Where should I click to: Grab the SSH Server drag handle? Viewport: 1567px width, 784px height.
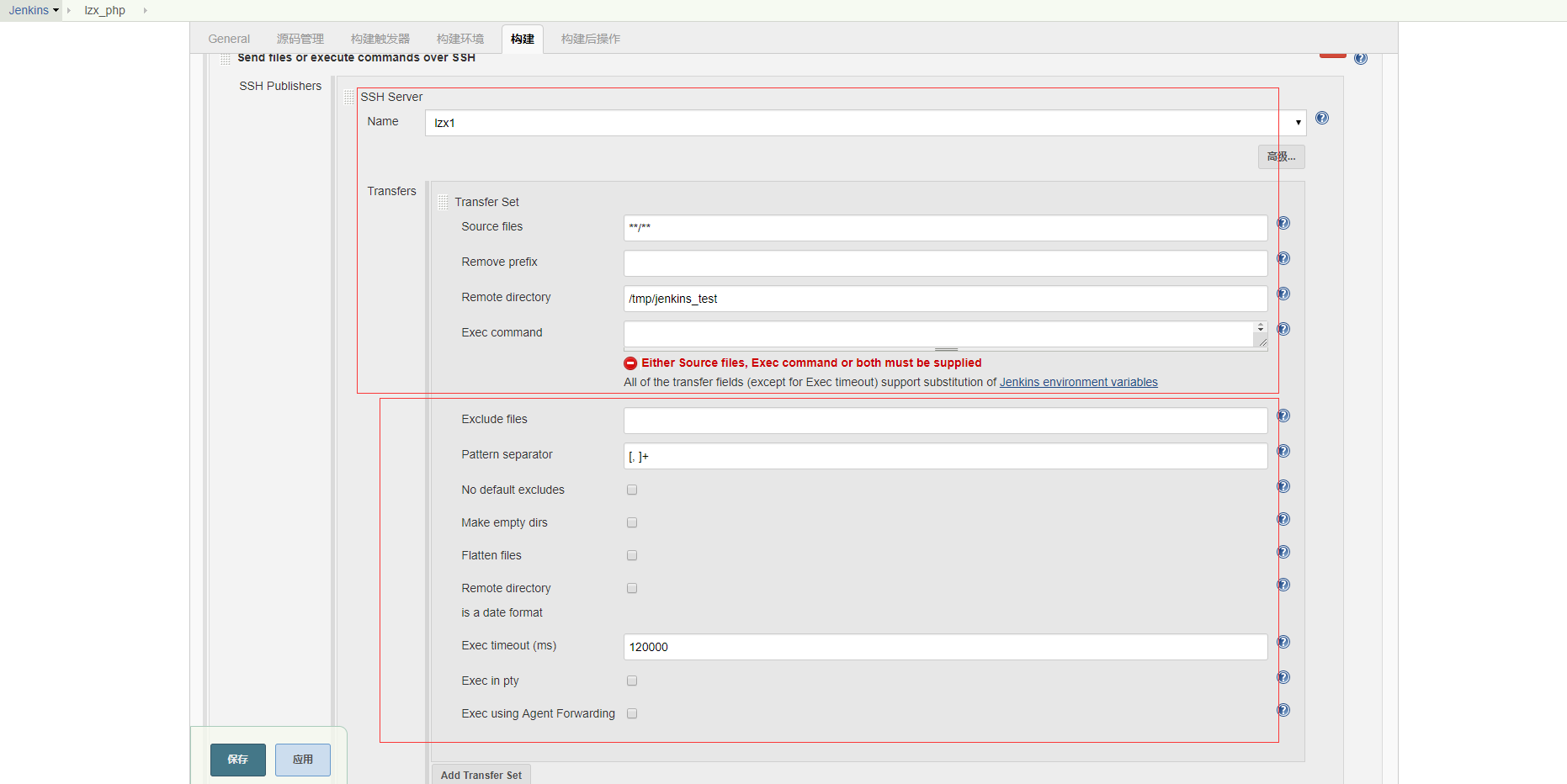tap(349, 97)
